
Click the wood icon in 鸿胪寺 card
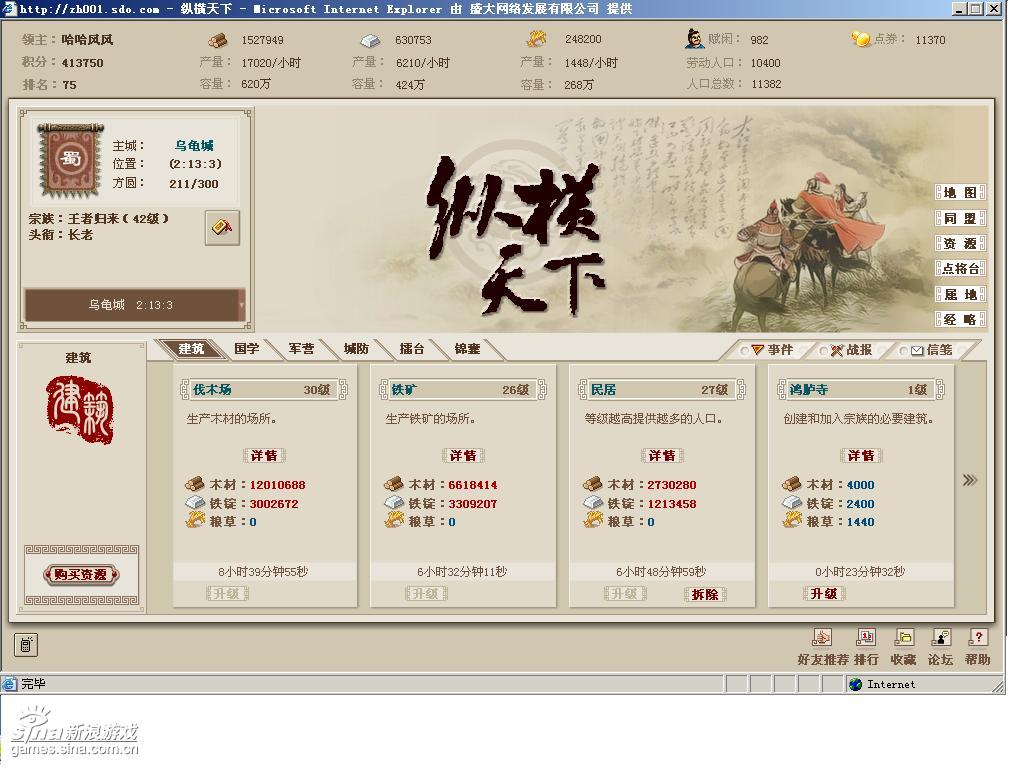[x=792, y=484]
